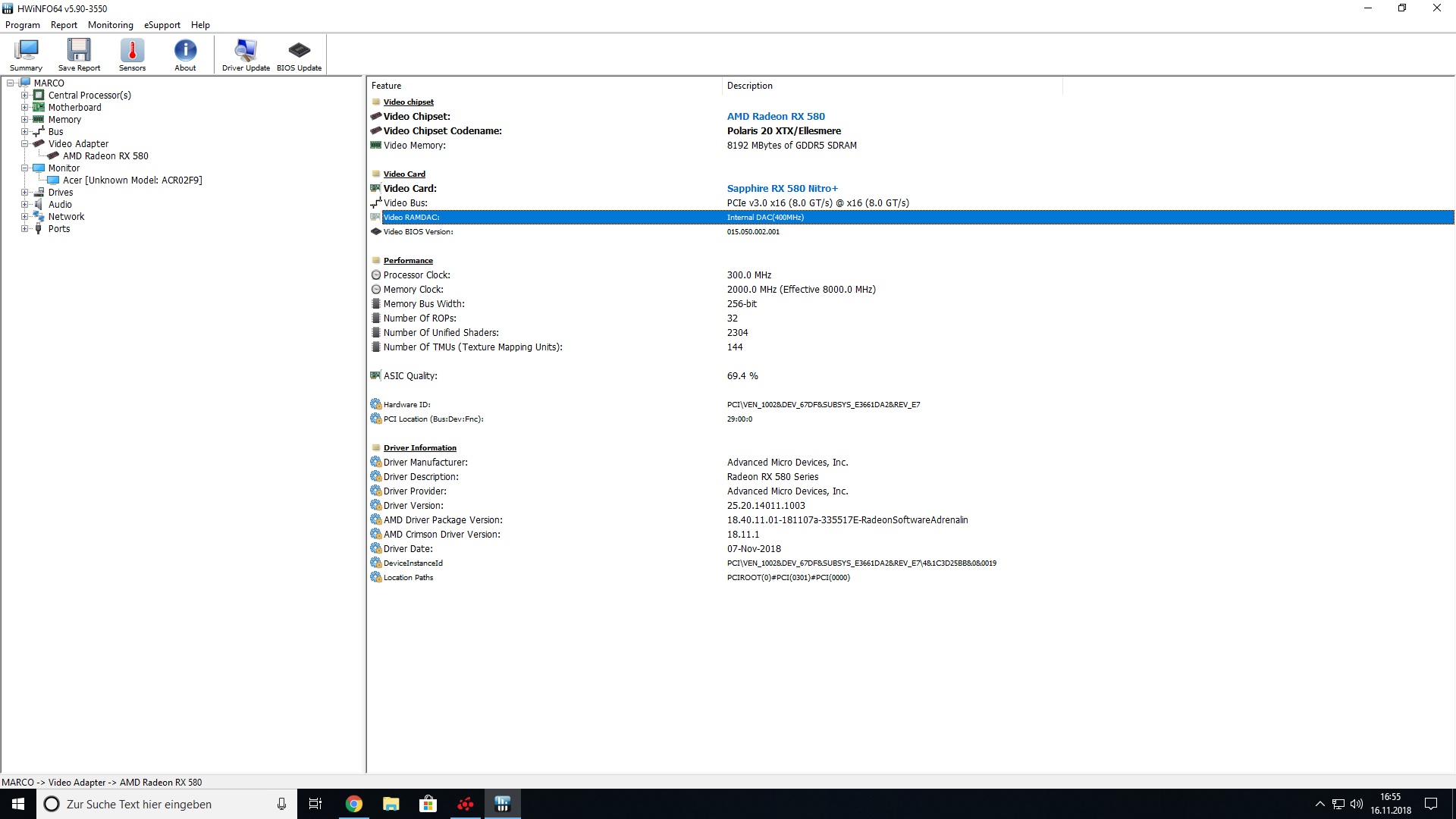1456x819 pixels.
Task: Open the Summary toolbar icon
Action: point(26,55)
